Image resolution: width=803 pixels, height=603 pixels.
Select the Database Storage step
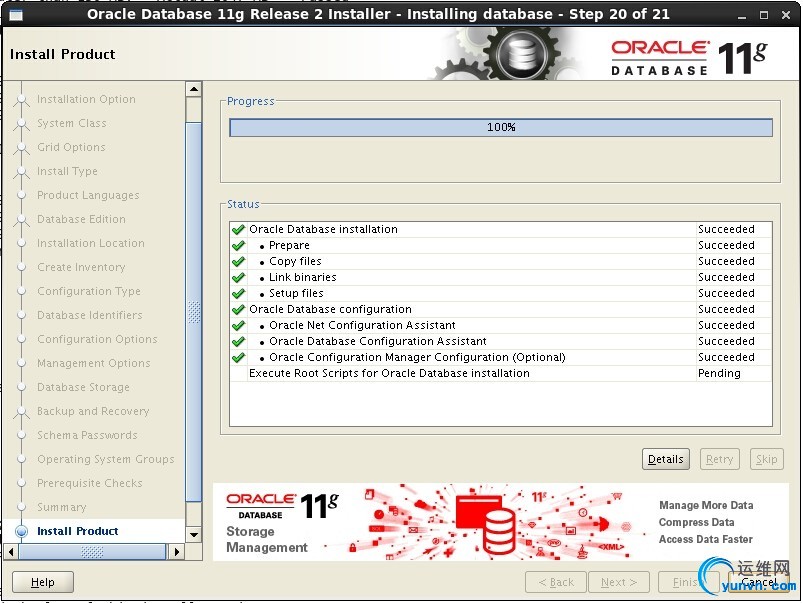[83, 387]
